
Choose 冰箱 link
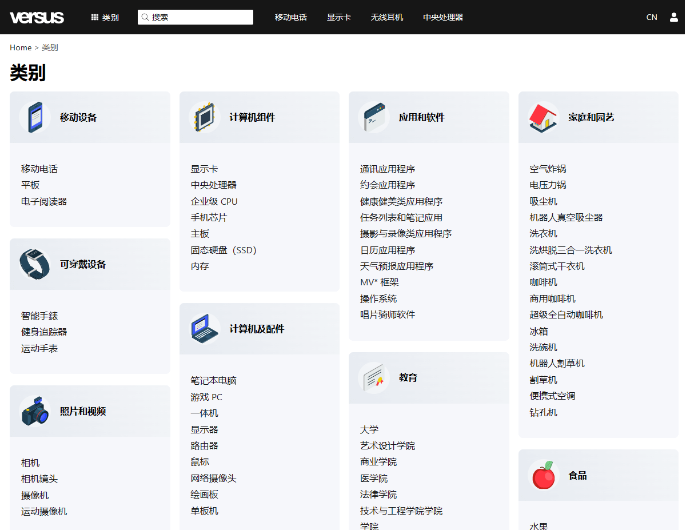pos(539,331)
